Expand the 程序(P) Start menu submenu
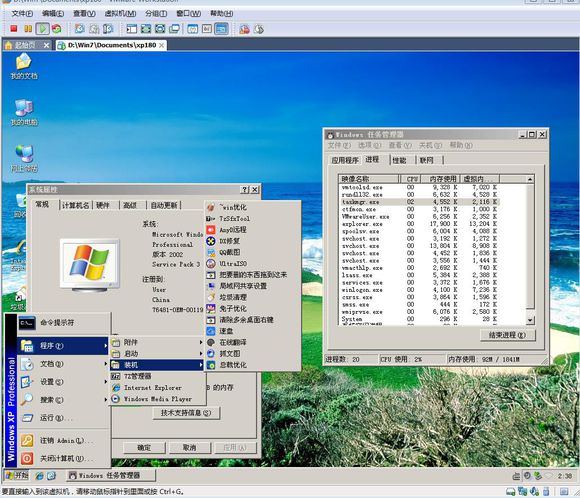This screenshot has height=498, width=580. click(x=63, y=346)
